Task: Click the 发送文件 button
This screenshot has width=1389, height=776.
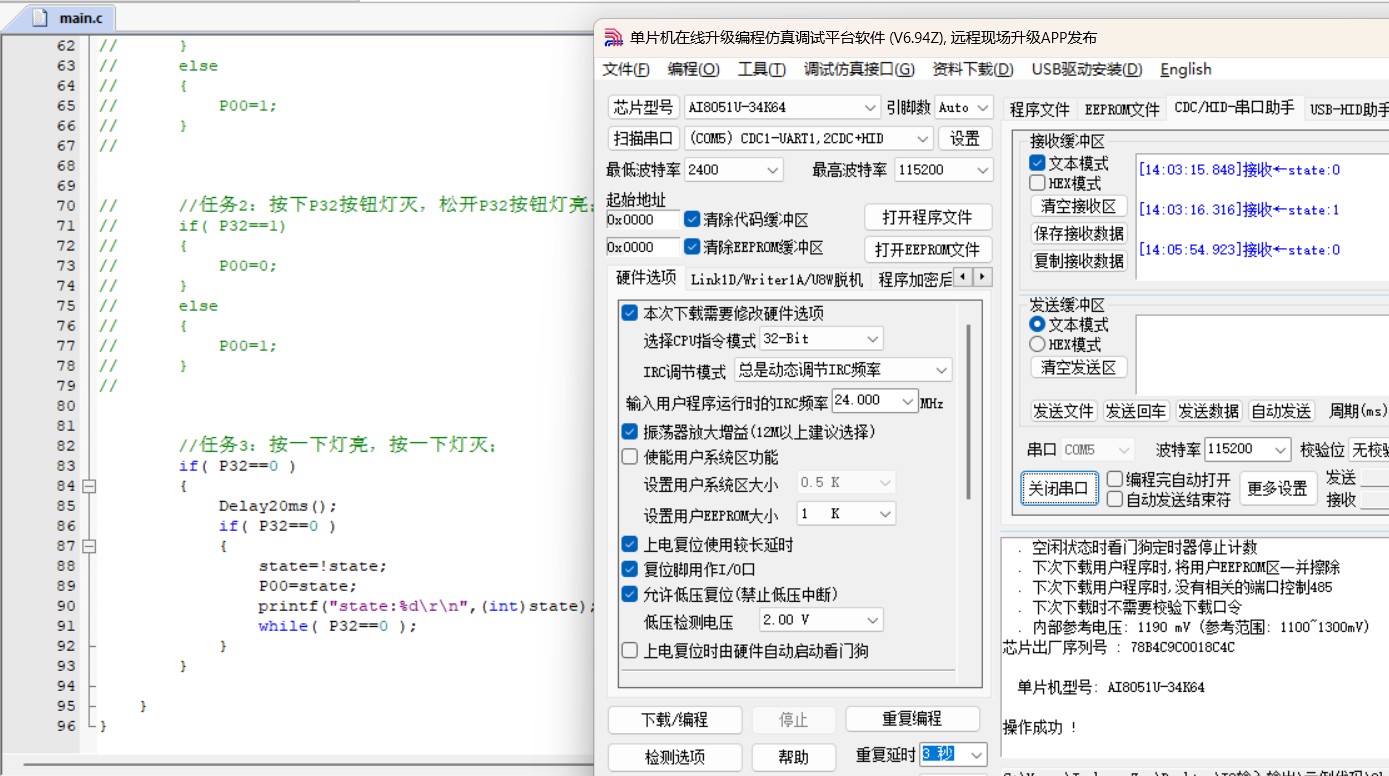Action: click(1063, 411)
